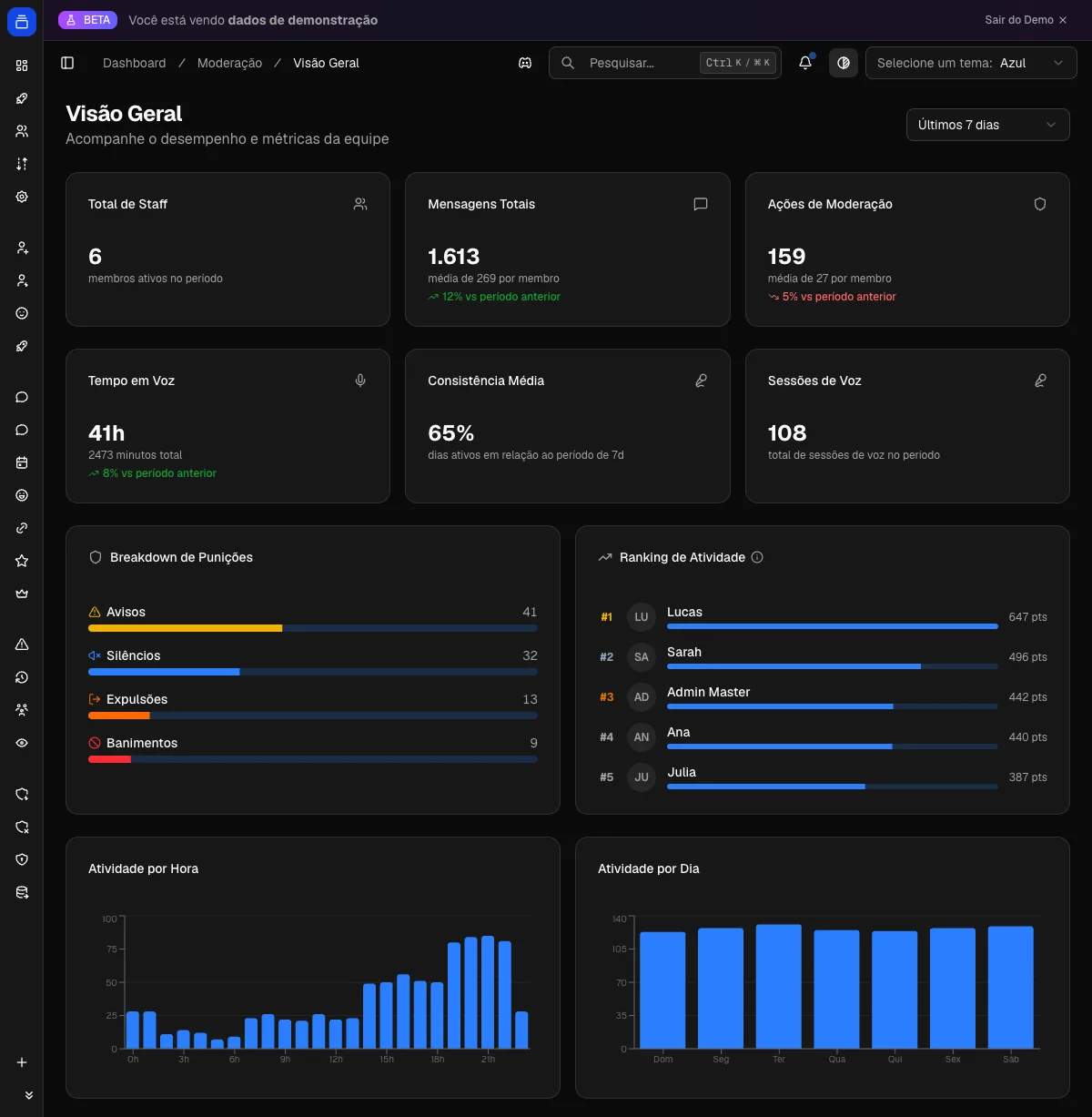Click the microphone icon in Tempo em Voz card
The width and height of the screenshot is (1092, 1117).
tap(360, 381)
